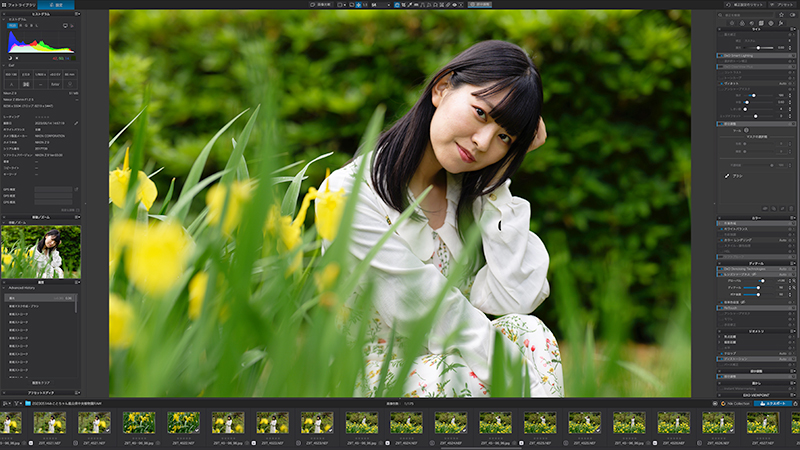This screenshot has height=450, width=800.
Task: Switch to the Customize tab
Action: (56, 5)
